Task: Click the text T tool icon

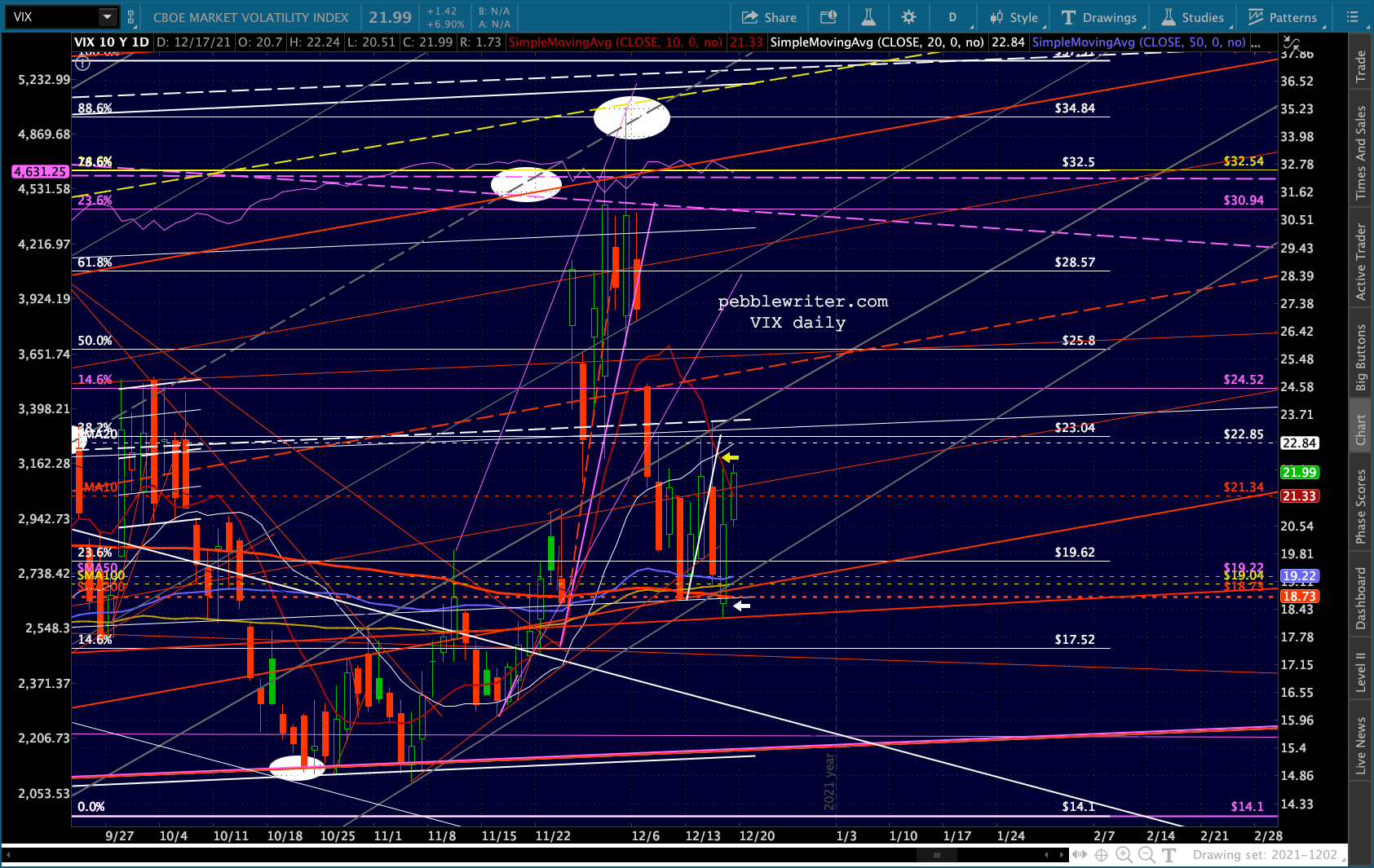Action: (x=1169, y=855)
